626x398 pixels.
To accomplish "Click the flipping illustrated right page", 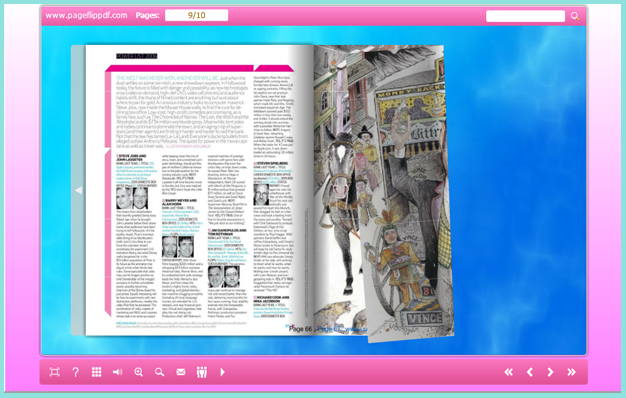I will pyautogui.click(x=407, y=194).
